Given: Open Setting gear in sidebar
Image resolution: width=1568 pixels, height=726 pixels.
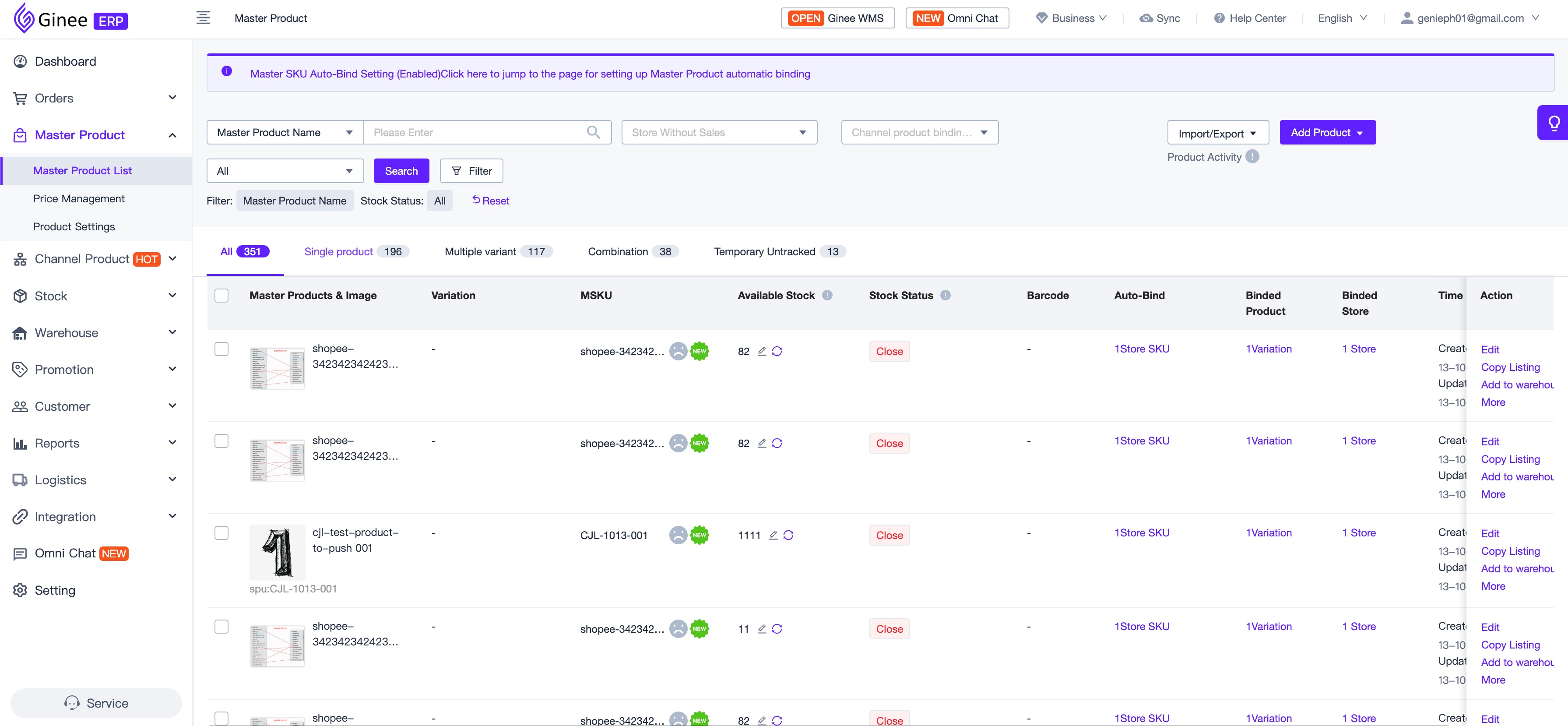Looking at the screenshot, I should [20, 590].
